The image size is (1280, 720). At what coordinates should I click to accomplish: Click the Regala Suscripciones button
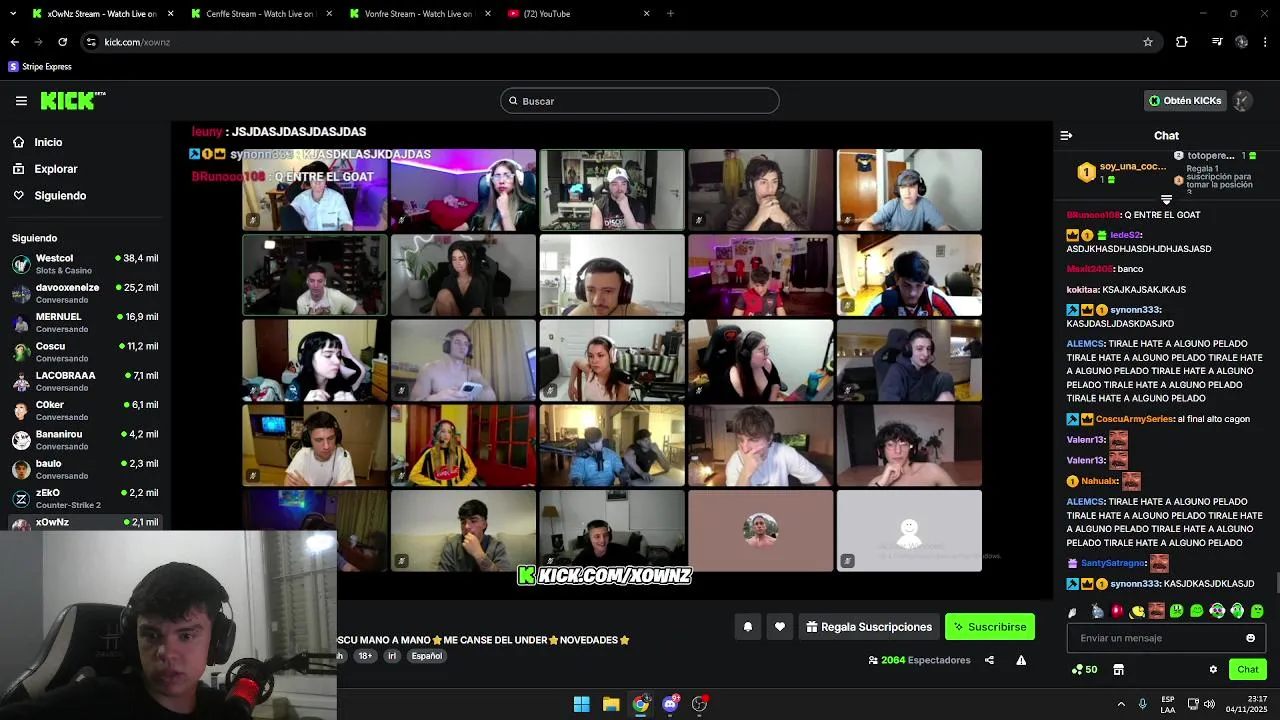tap(869, 627)
